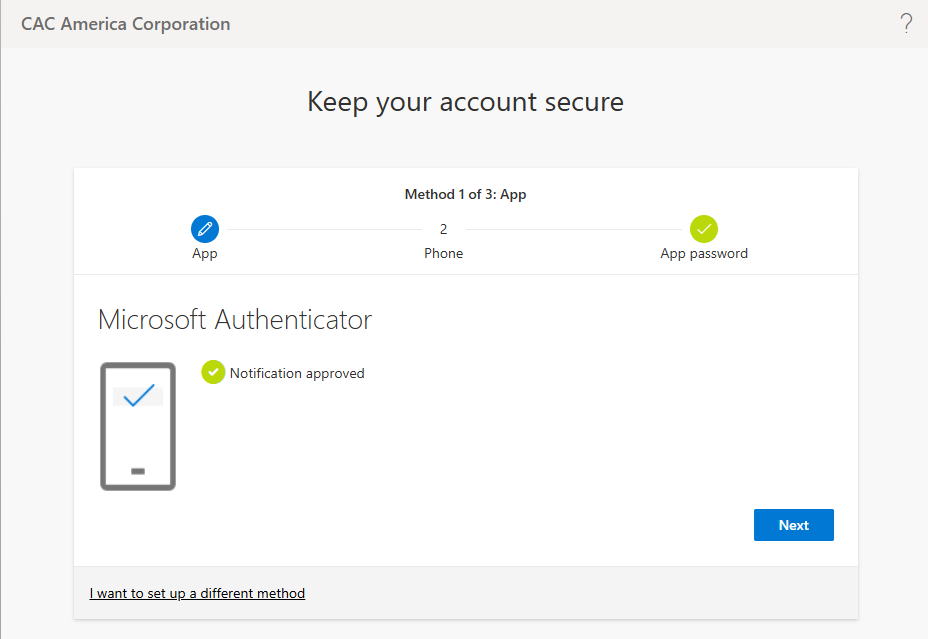
Task: Click the "Method 1 of 3: App" text
Action: (465, 194)
